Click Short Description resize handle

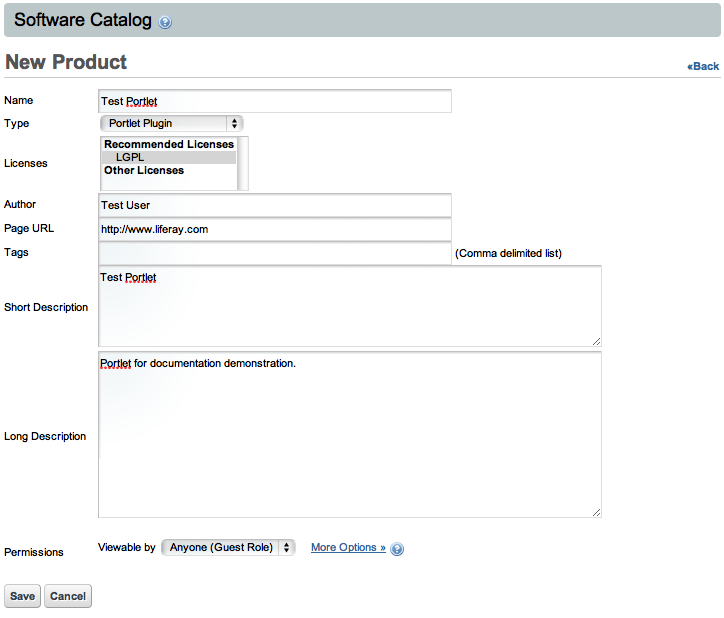(596, 341)
